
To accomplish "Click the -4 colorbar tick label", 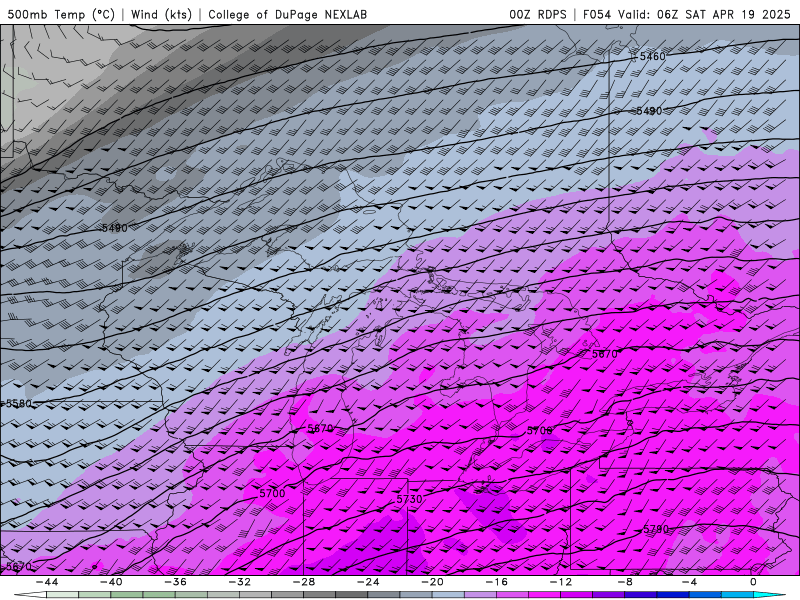I will coord(689,582).
